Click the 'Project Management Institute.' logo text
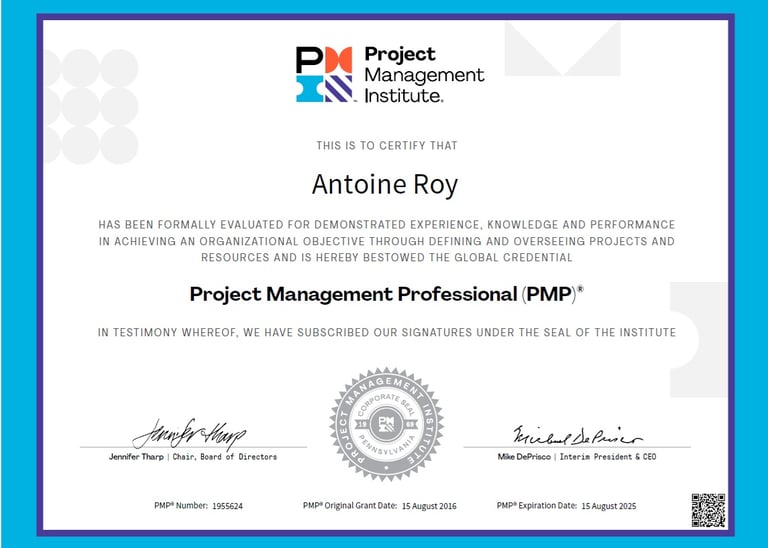The width and height of the screenshot is (768, 548). pyautogui.click(x=424, y=74)
